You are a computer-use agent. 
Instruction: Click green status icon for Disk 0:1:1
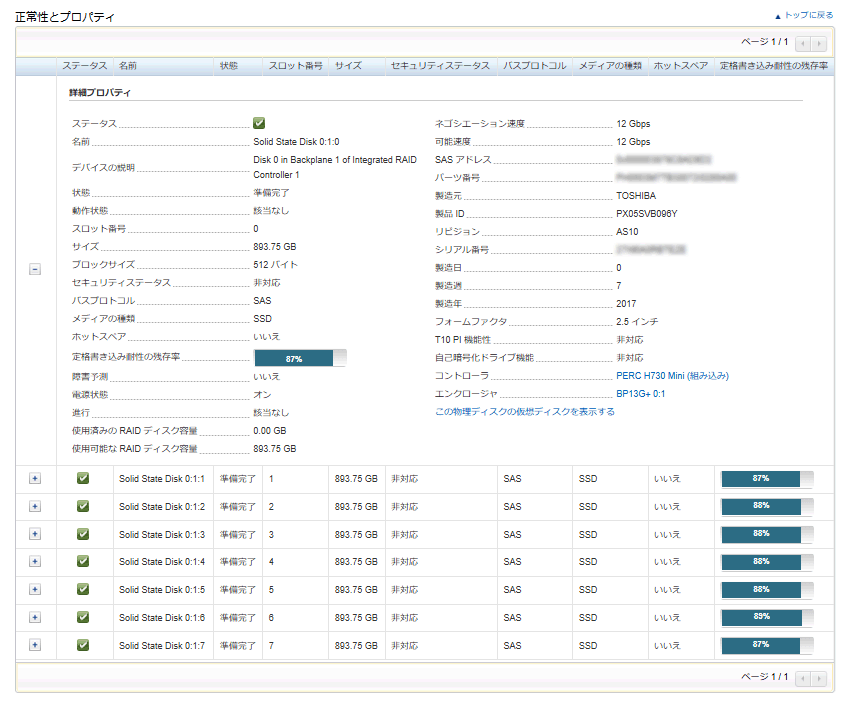83,478
